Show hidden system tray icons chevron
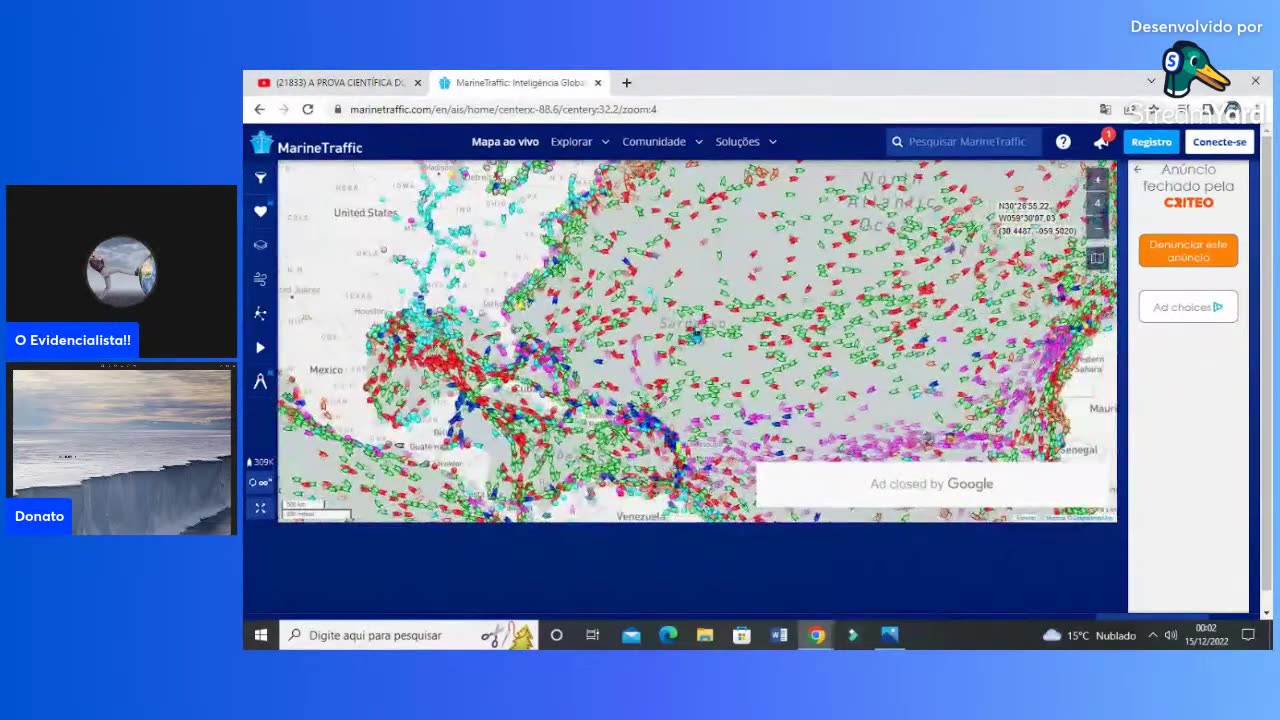The height and width of the screenshot is (720, 1280). (1152, 635)
